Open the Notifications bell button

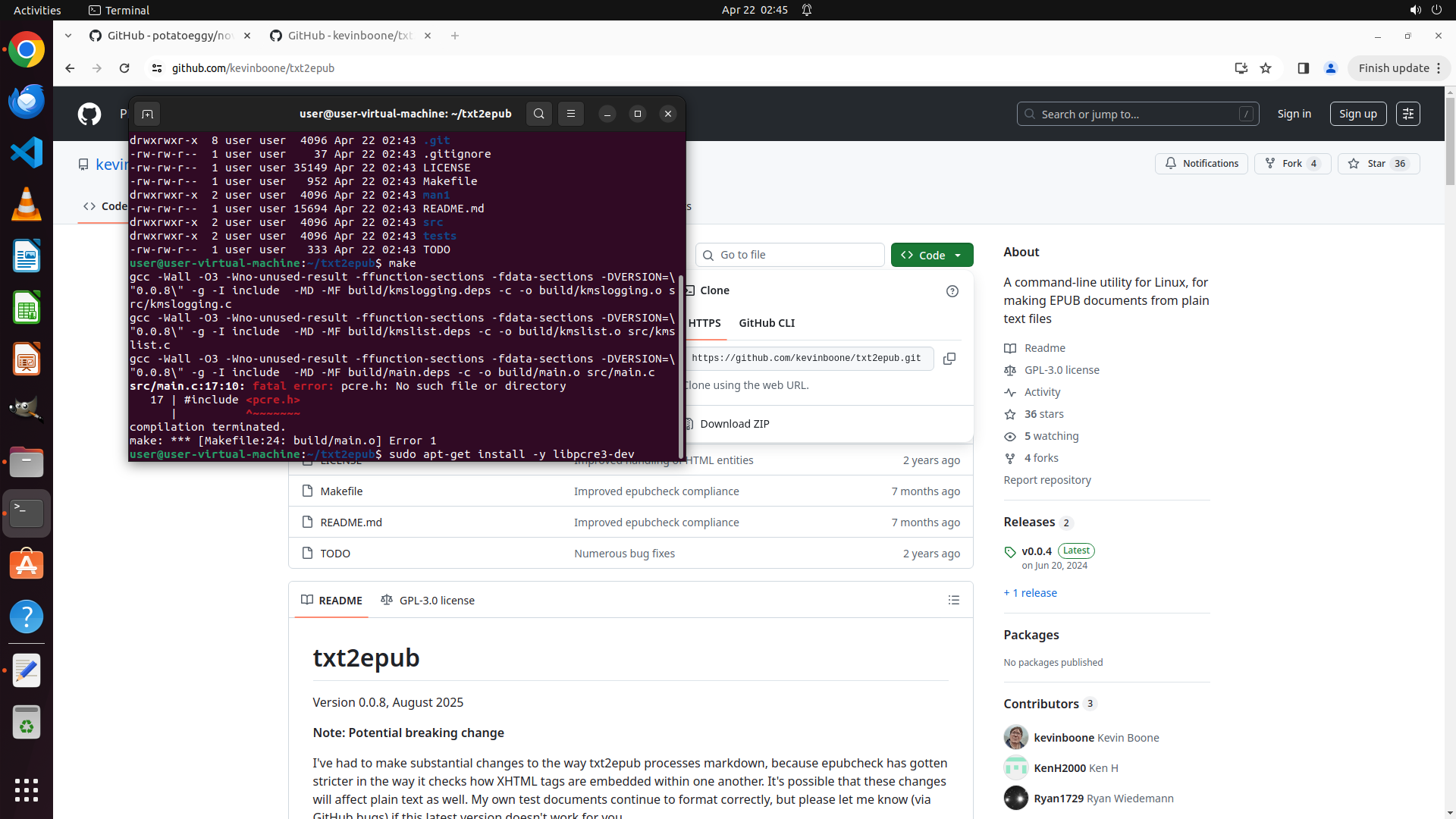tap(1201, 163)
